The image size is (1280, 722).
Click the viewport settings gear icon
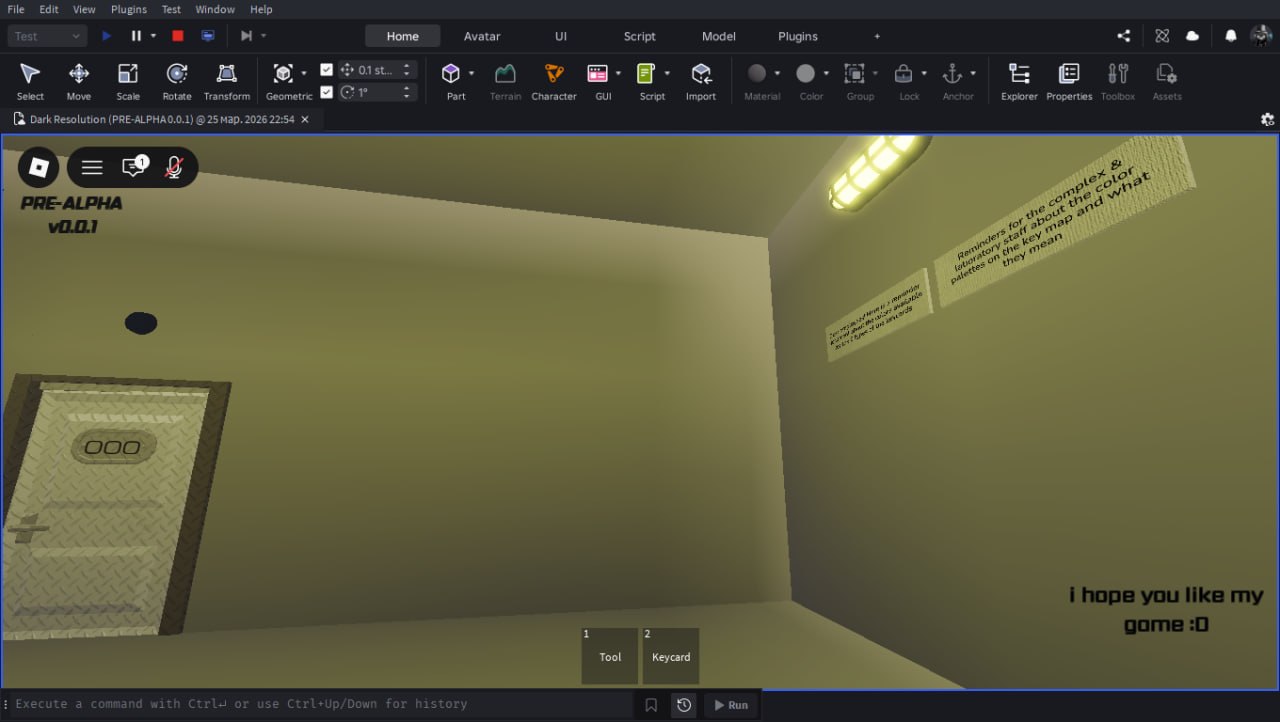point(1268,119)
